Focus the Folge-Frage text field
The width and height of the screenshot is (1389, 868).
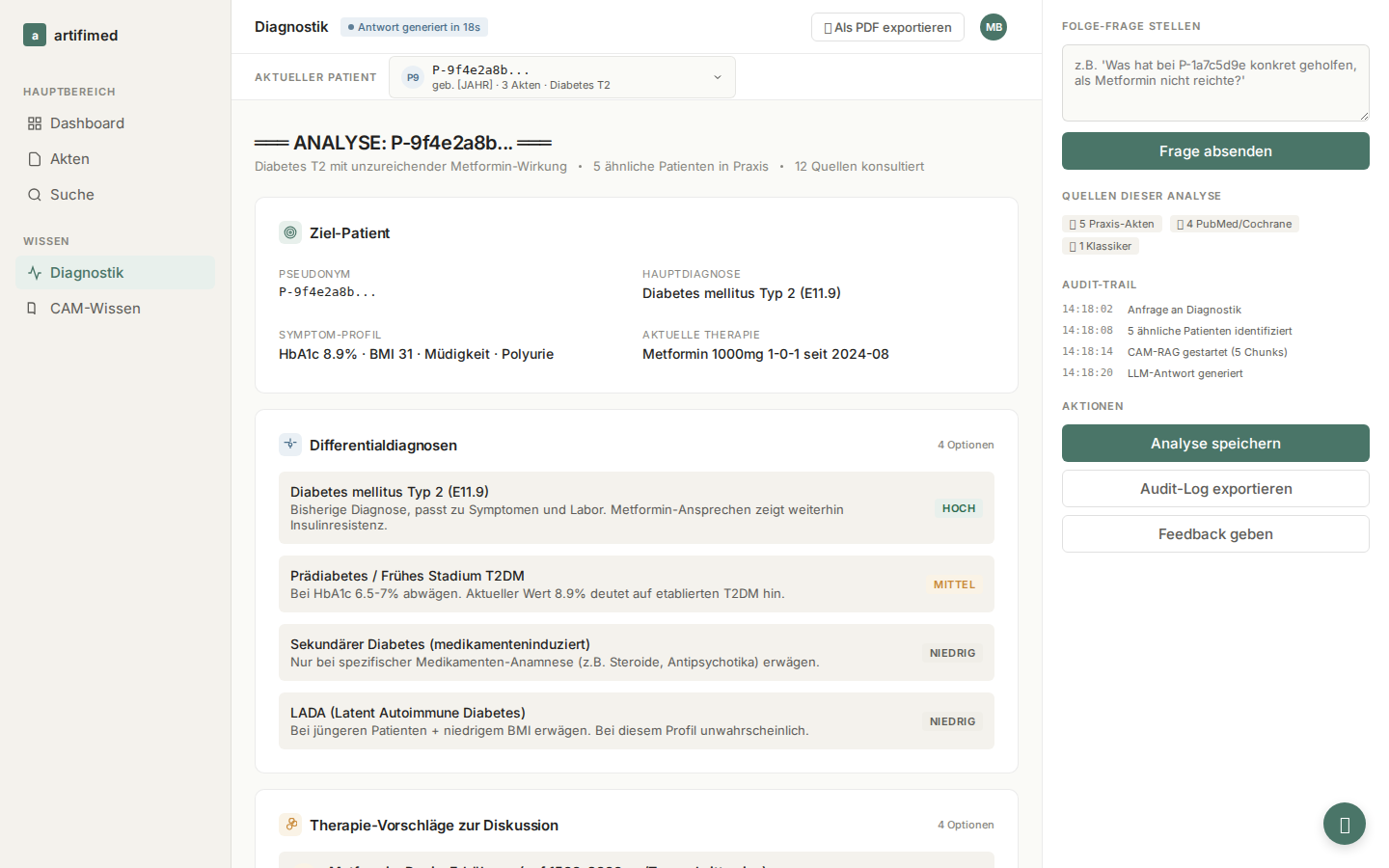coord(1215,83)
